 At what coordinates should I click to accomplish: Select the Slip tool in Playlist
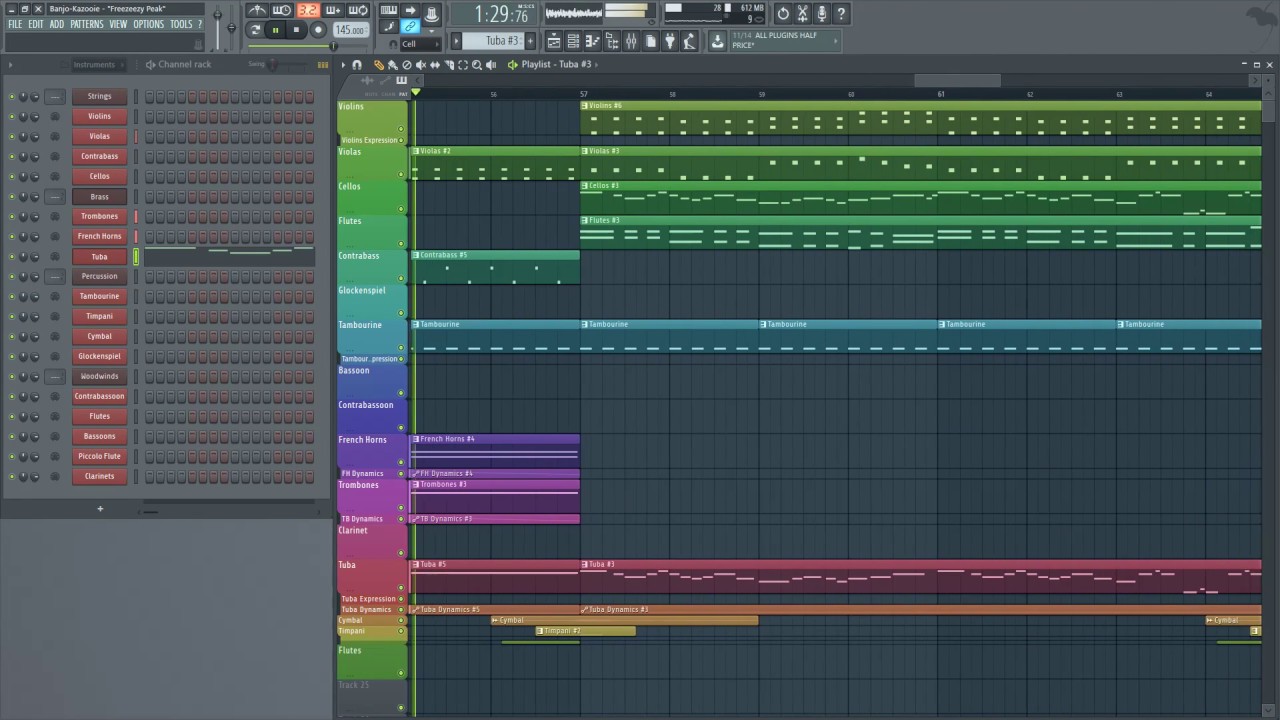tap(434, 65)
